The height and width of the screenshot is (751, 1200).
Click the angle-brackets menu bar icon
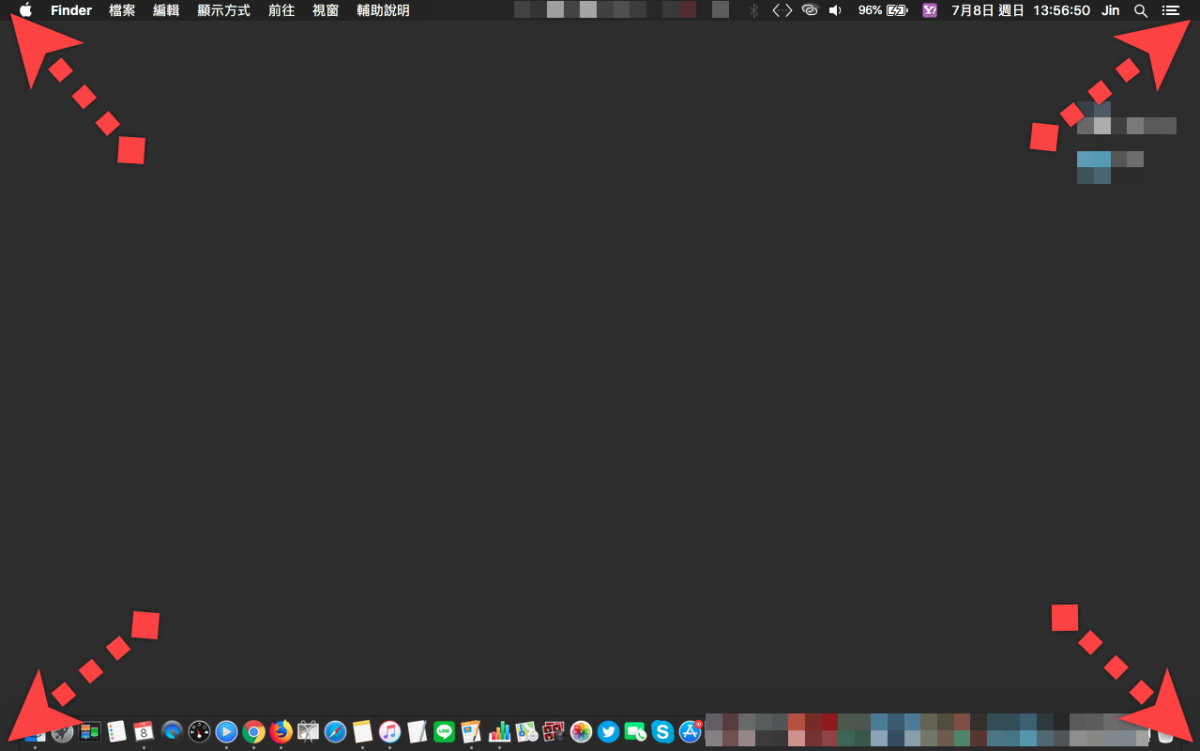(x=782, y=10)
